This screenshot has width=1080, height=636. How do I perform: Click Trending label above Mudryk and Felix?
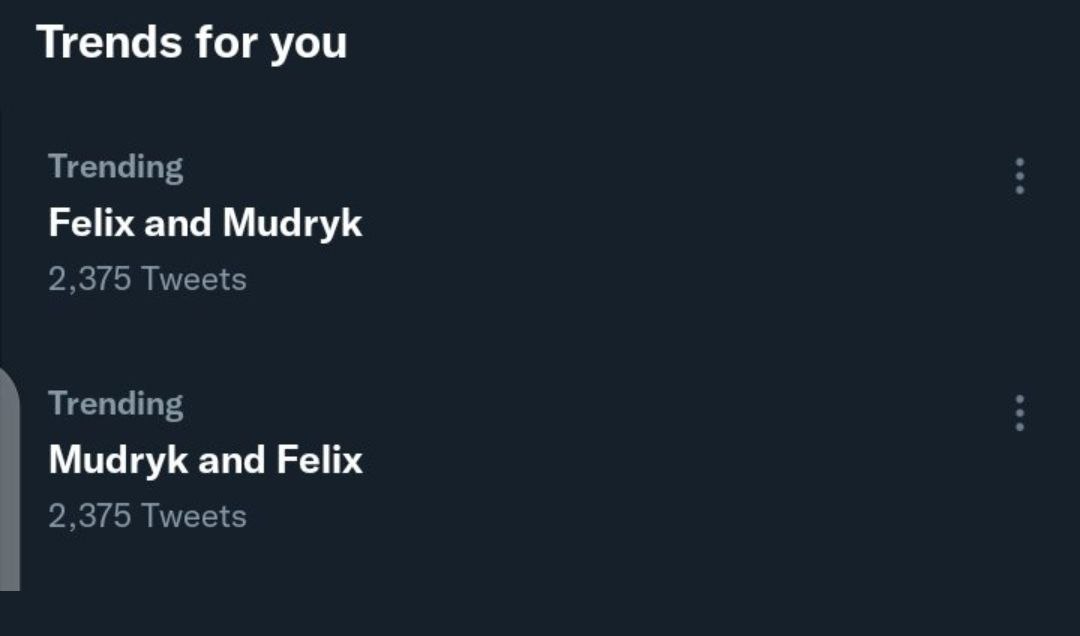pos(116,404)
